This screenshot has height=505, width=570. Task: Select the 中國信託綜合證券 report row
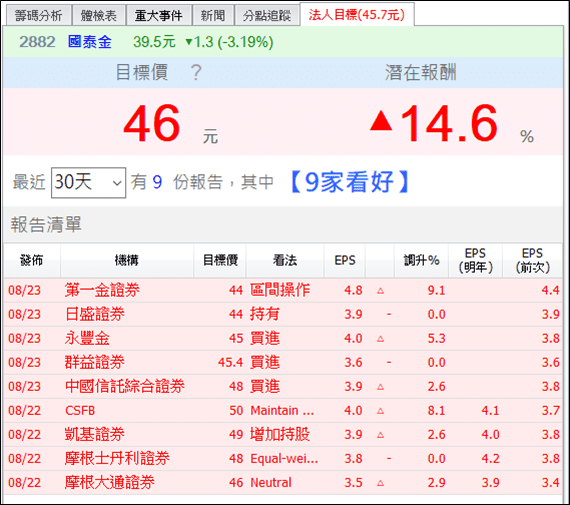click(x=283, y=386)
